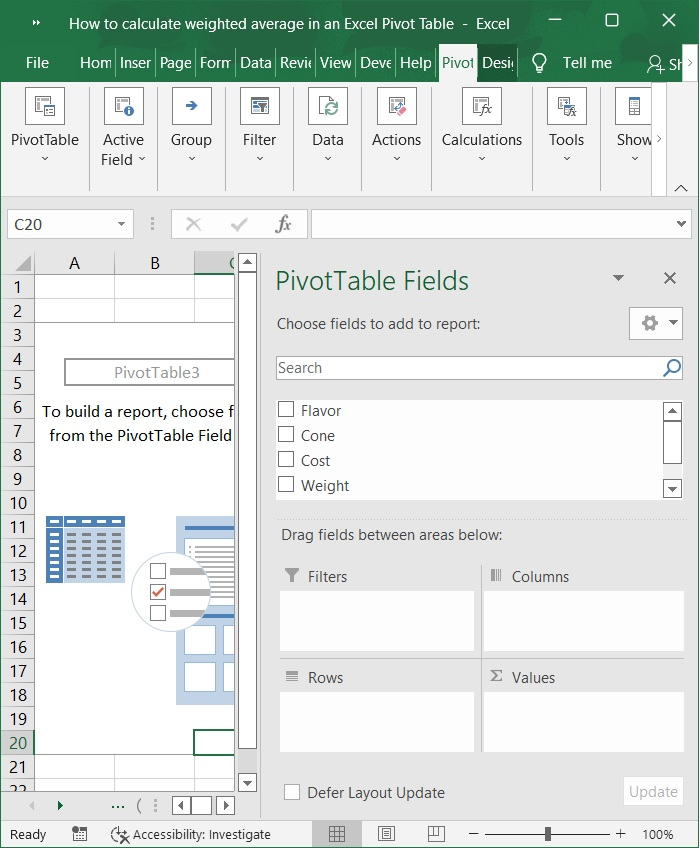Viewport: 700px width, 848px height.
Task: Click the zoom slider handle
Action: pyautogui.click(x=547, y=834)
